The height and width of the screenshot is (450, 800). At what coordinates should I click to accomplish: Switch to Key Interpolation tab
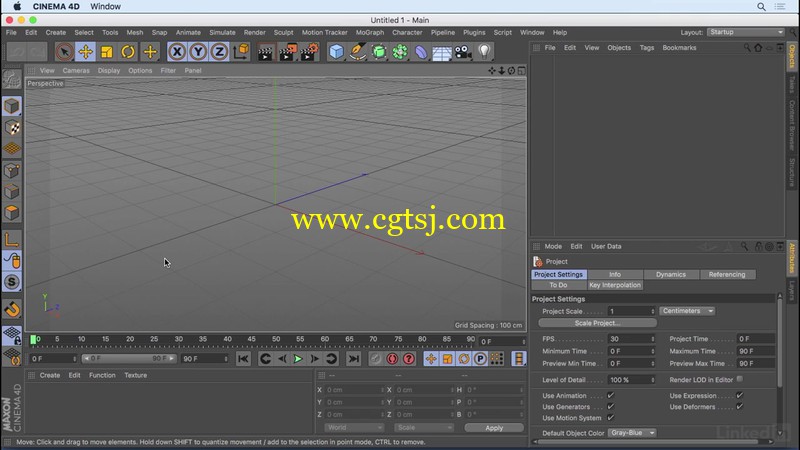coord(615,285)
